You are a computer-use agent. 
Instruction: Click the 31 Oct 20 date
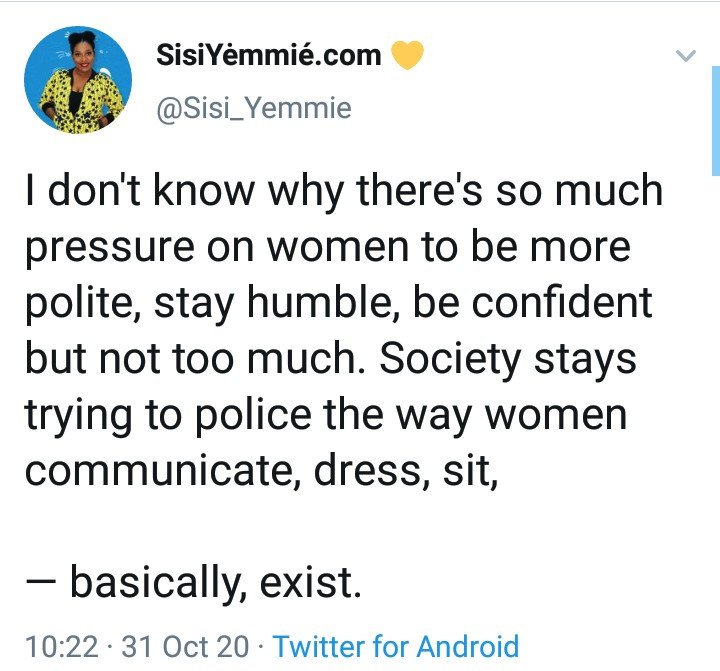pyautogui.click(x=185, y=646)
